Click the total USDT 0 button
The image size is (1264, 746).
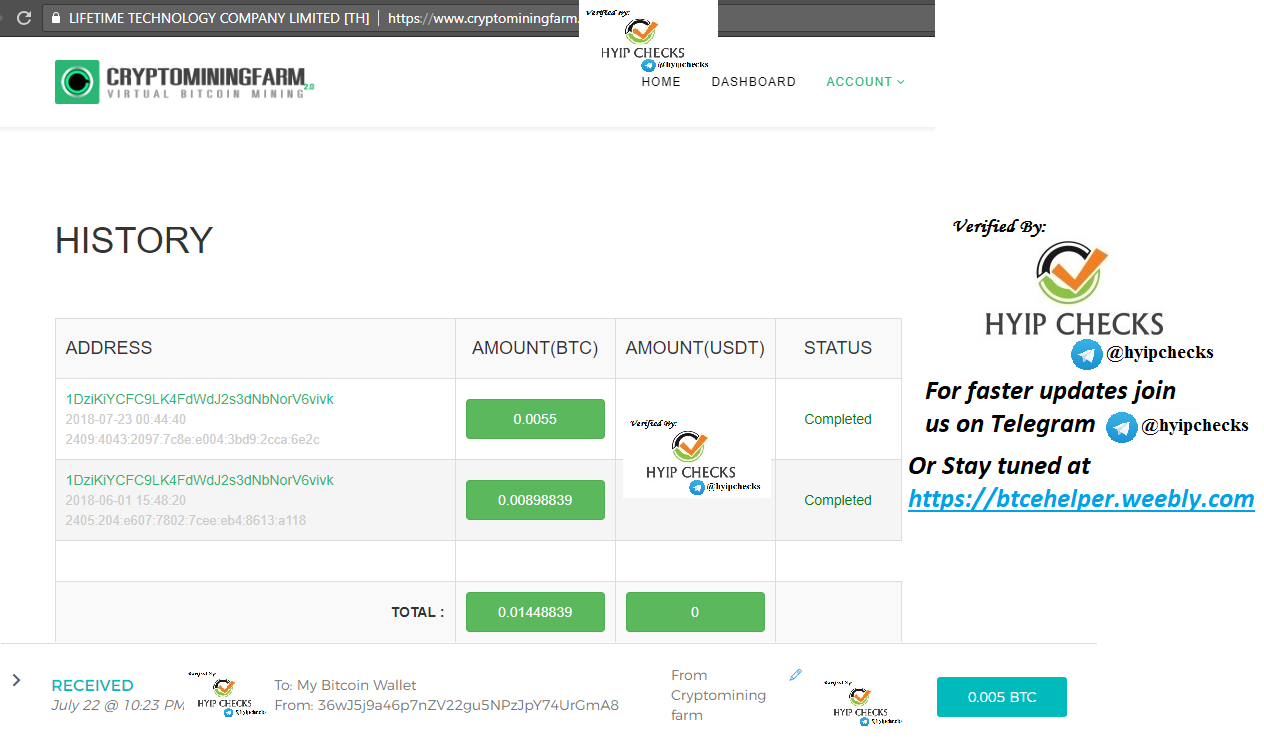[x=695, y=612]
